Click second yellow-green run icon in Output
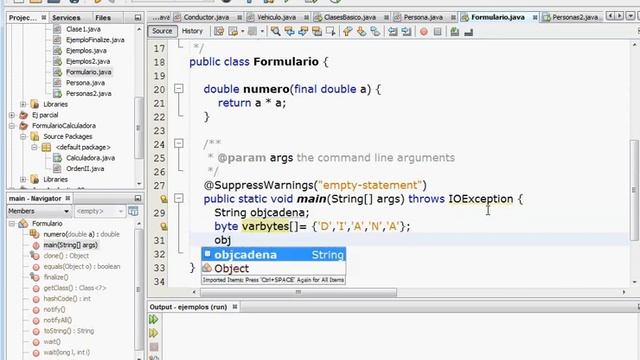 pyautogui.click(x=153, y=333)
